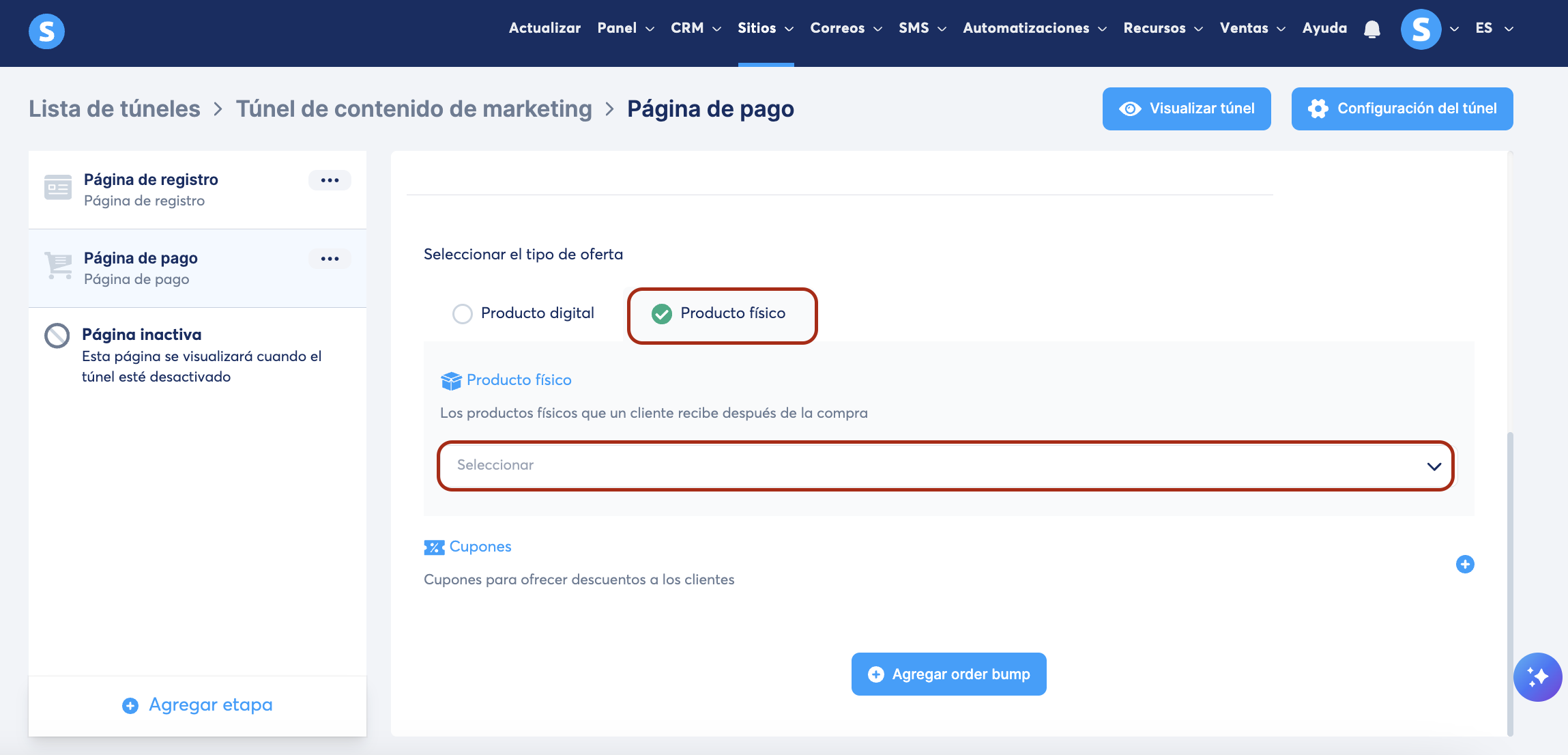The width and height of the screenshot is (1568, 755).
Task: Click the AI assistant sparkle button
Action: pos(1537,676)
